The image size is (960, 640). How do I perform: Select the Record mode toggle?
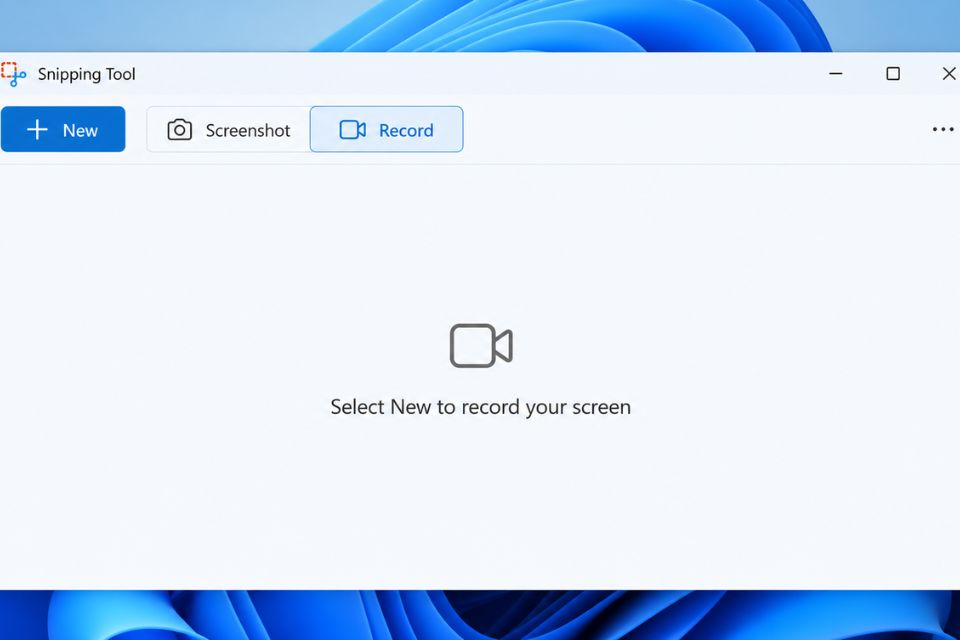point(386,129)
